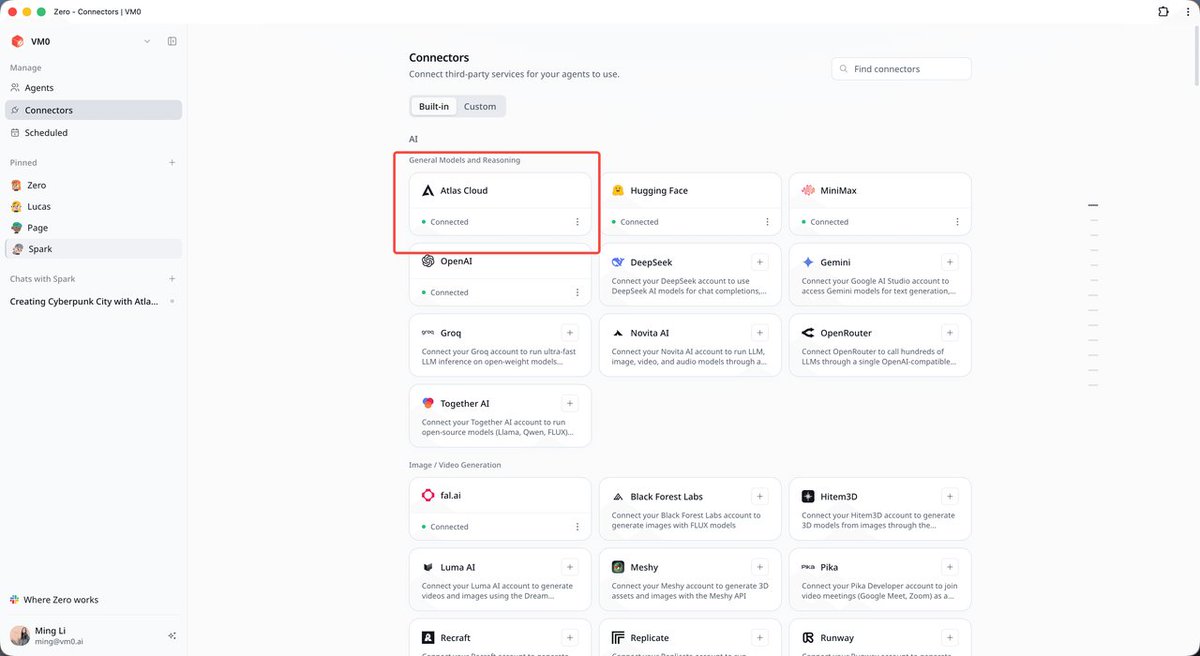Open OpenAI options menu
This screenshot has width=1200, height=656.
point(577,292)
